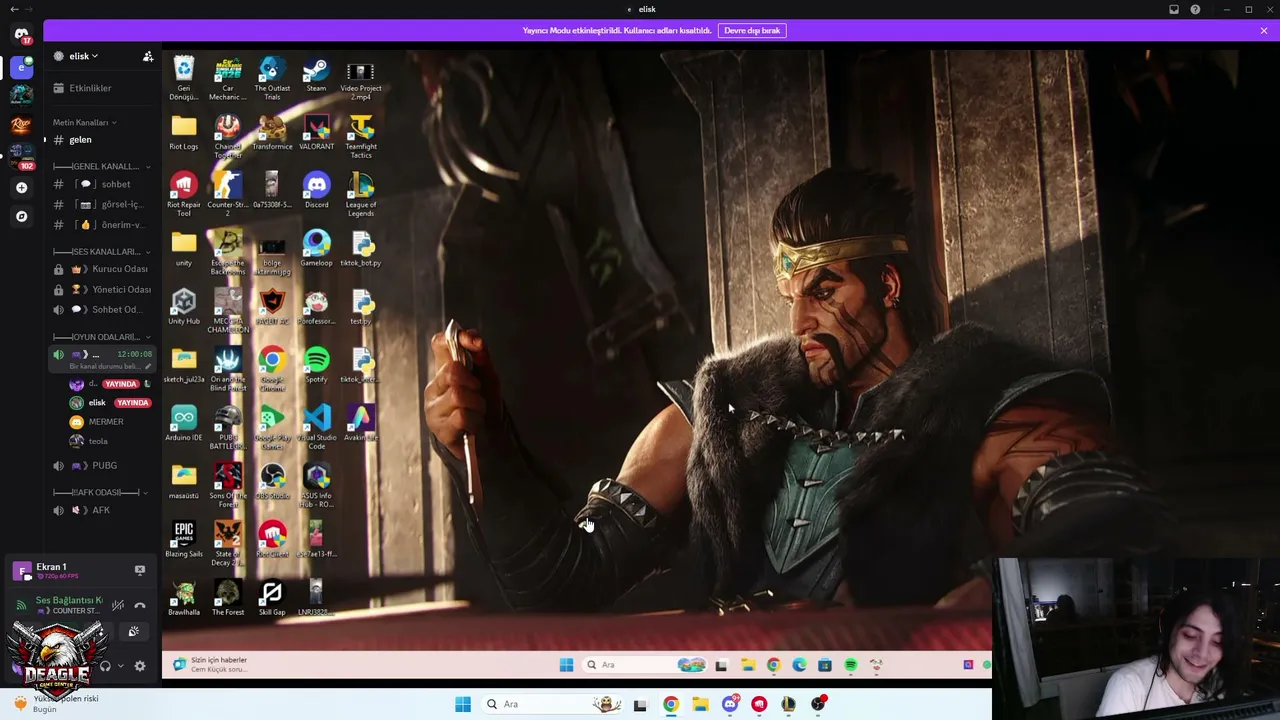Dismiss the streamer mode banner
This screenshot has height=720, width=1280.
click(x=1264, y=30)
